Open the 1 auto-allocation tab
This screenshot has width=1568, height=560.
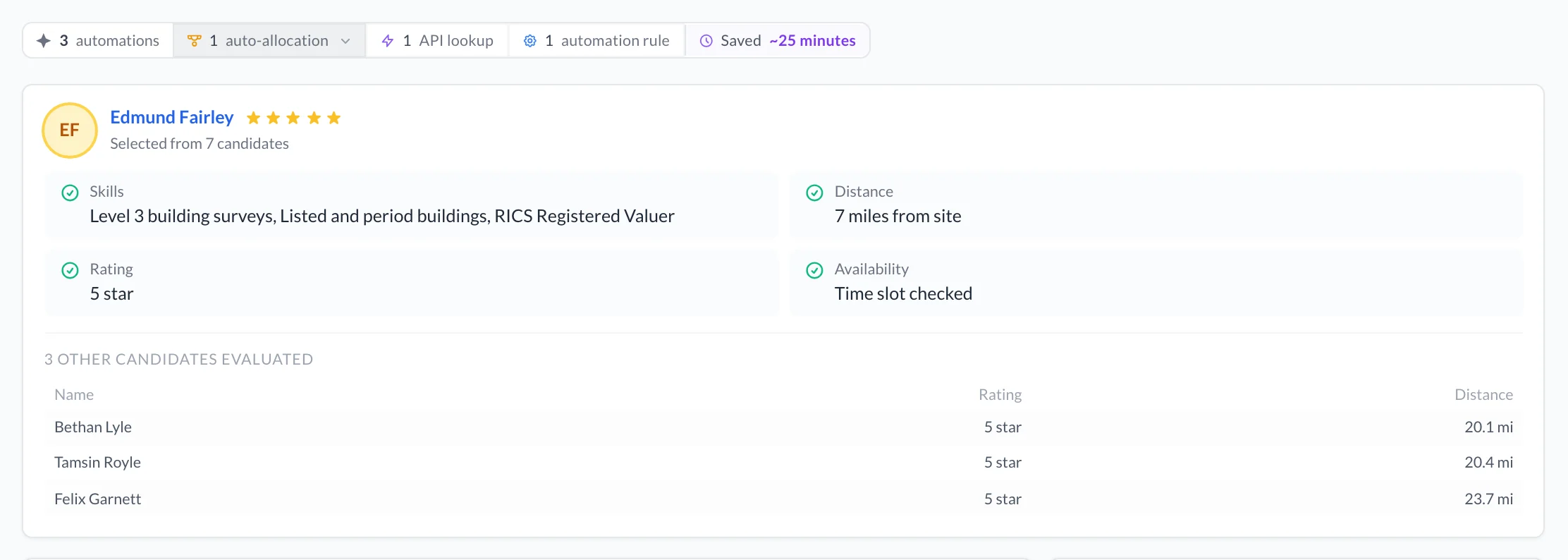tap(269, 41)
